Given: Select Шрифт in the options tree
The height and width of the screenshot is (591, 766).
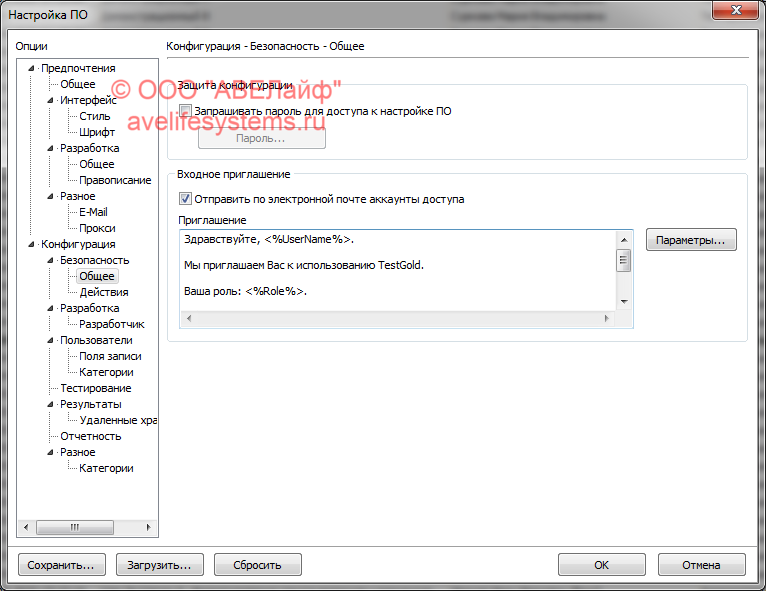Looking at the screenshot, I should click(x=97, y=132).
